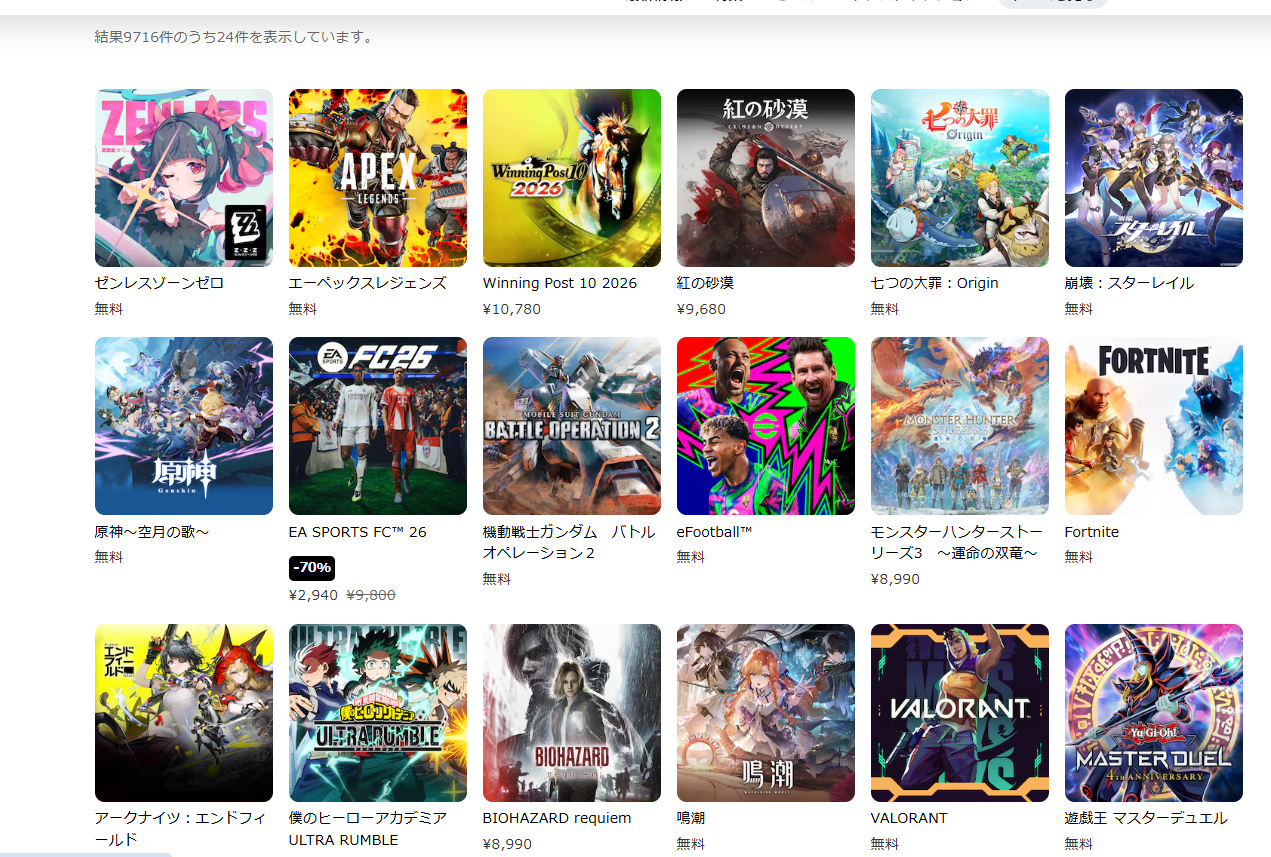Open the 崩壊：スターレイル cover art
1271x857 pixels.
click(x=1154, y=178)
